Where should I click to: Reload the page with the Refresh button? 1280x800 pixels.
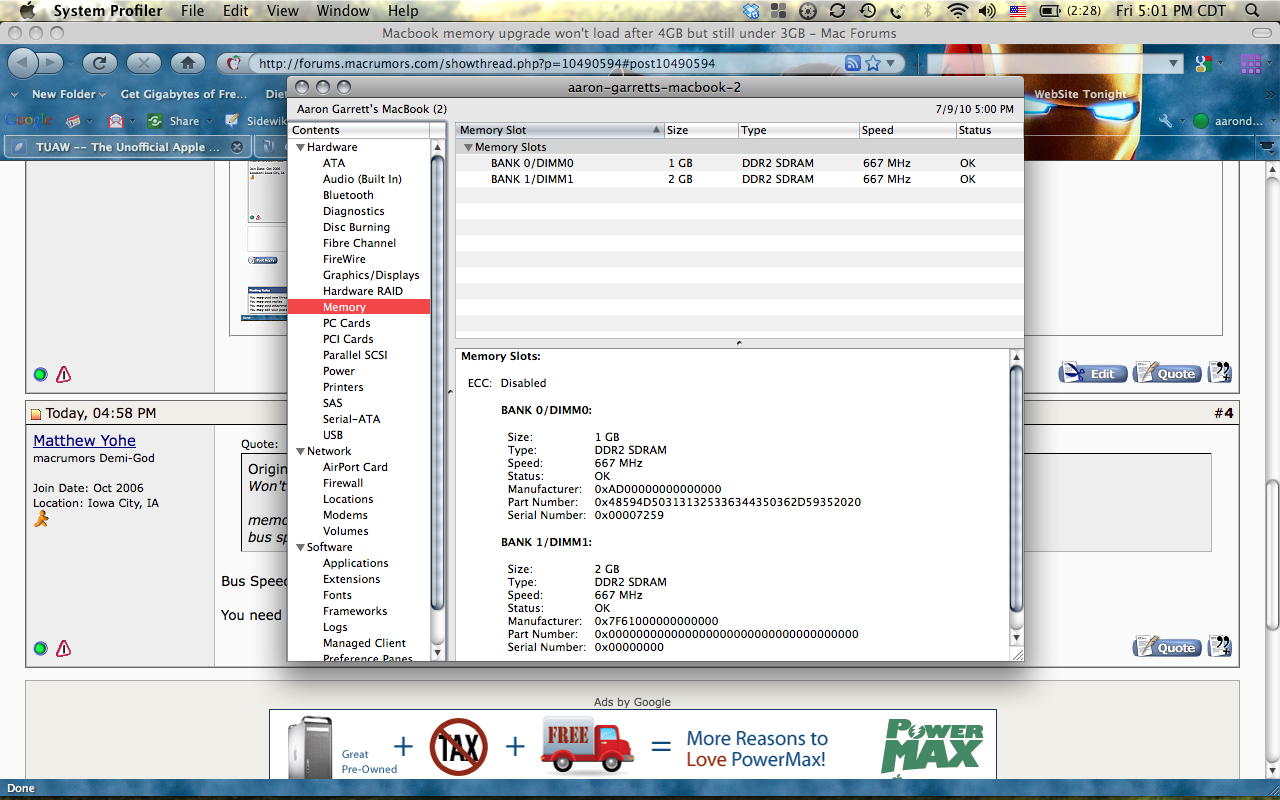pyautogui.click(x=99, y=62)
